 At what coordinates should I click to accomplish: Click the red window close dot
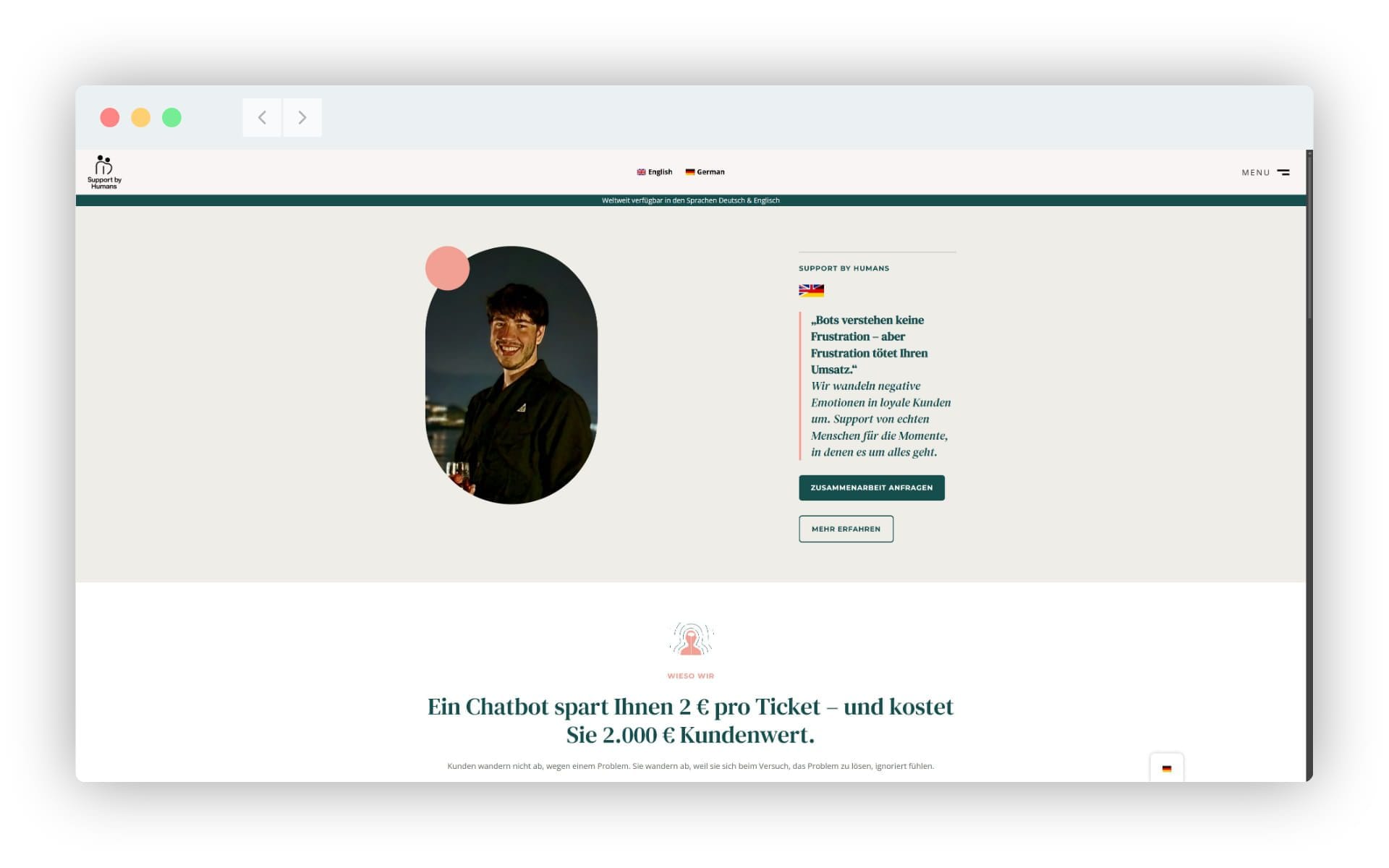click(110, 117)
